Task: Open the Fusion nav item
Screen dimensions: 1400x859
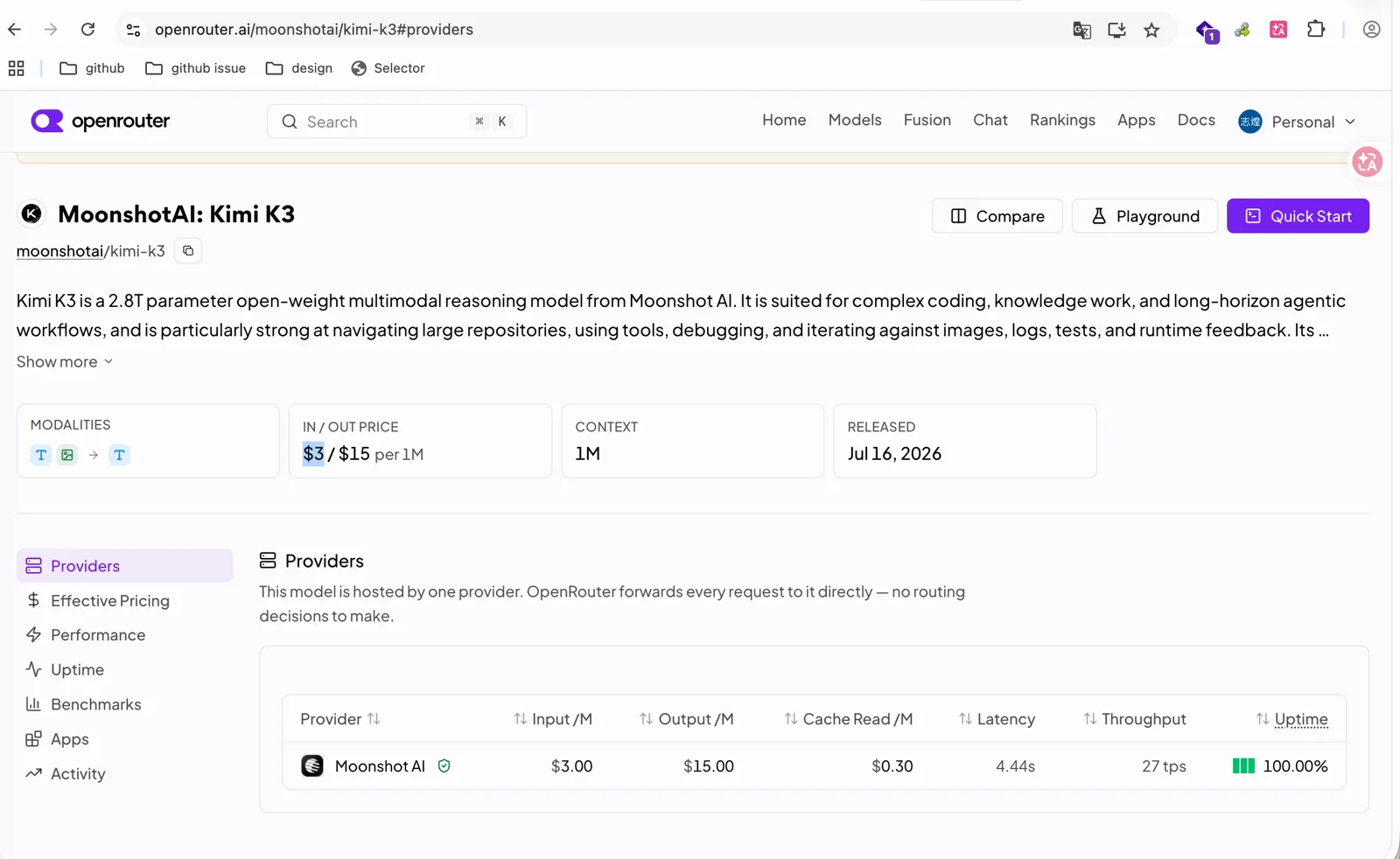Action: (927, 120)
